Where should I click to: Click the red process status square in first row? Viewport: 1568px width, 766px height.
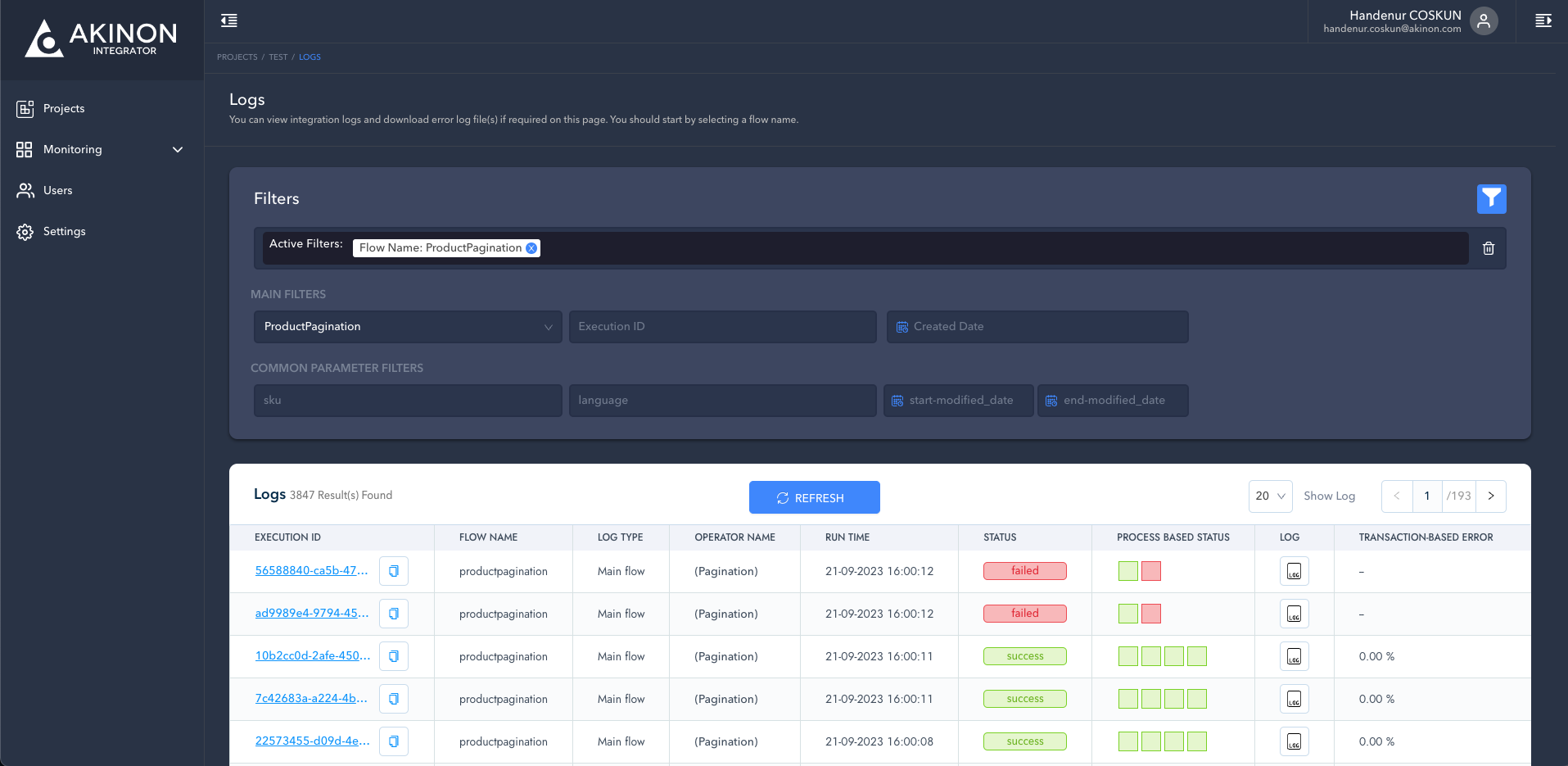[x=1150, y=571]
